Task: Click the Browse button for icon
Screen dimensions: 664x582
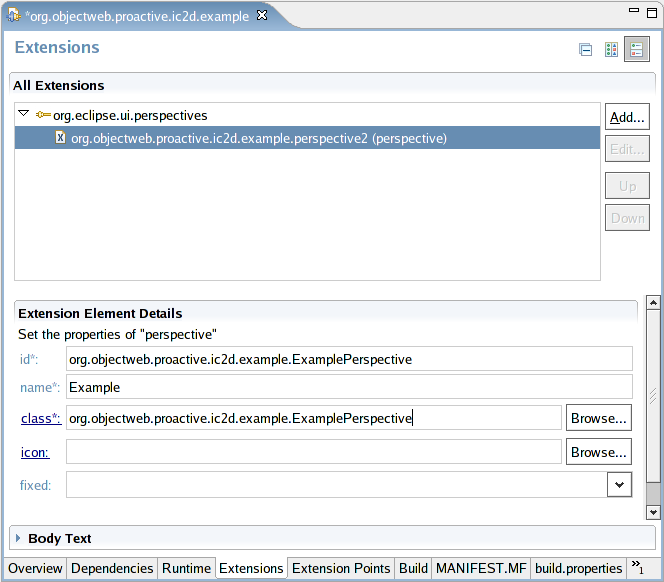Action: (x=599, y=452)
